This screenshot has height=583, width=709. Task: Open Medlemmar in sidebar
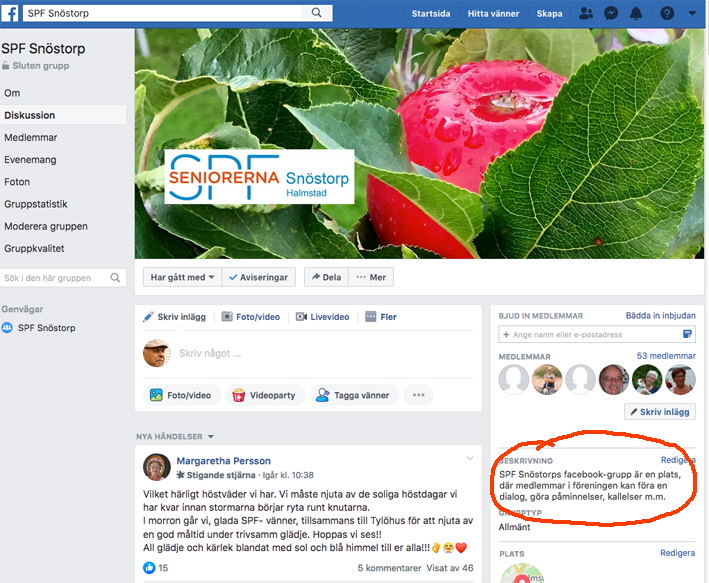click(x=31, y=137)
